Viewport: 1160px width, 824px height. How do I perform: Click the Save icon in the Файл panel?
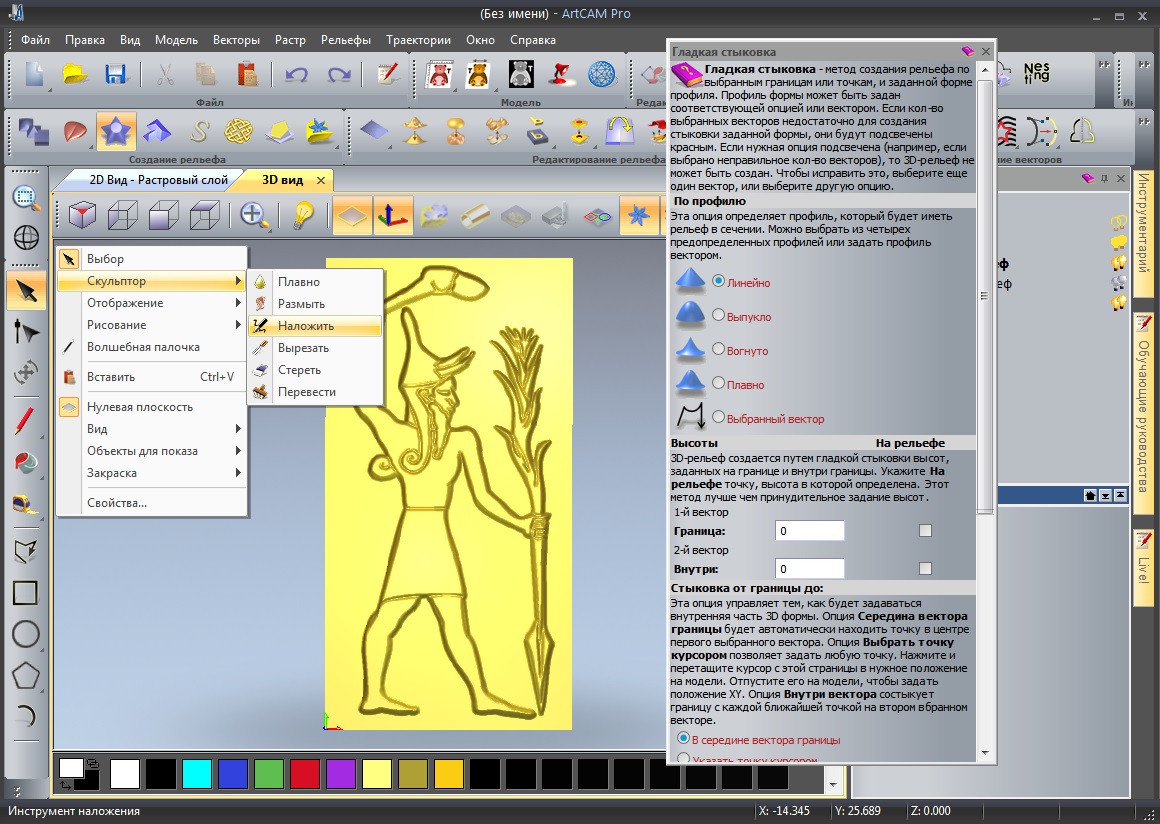pos(116,76)
